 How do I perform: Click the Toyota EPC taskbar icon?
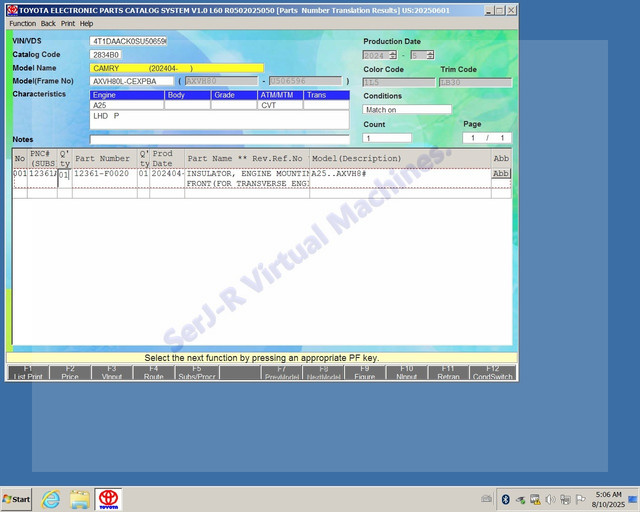[109, 499]
